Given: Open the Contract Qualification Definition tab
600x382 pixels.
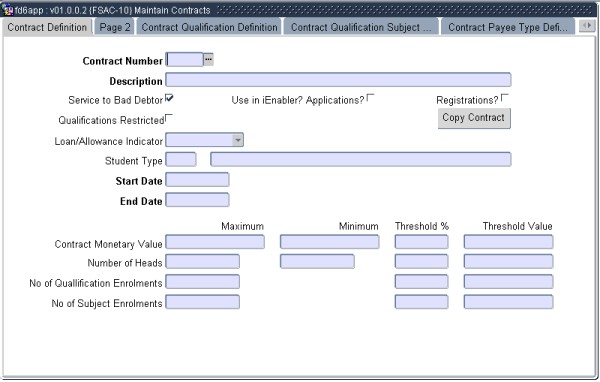Looking at the screenshot, I should 209,27.
